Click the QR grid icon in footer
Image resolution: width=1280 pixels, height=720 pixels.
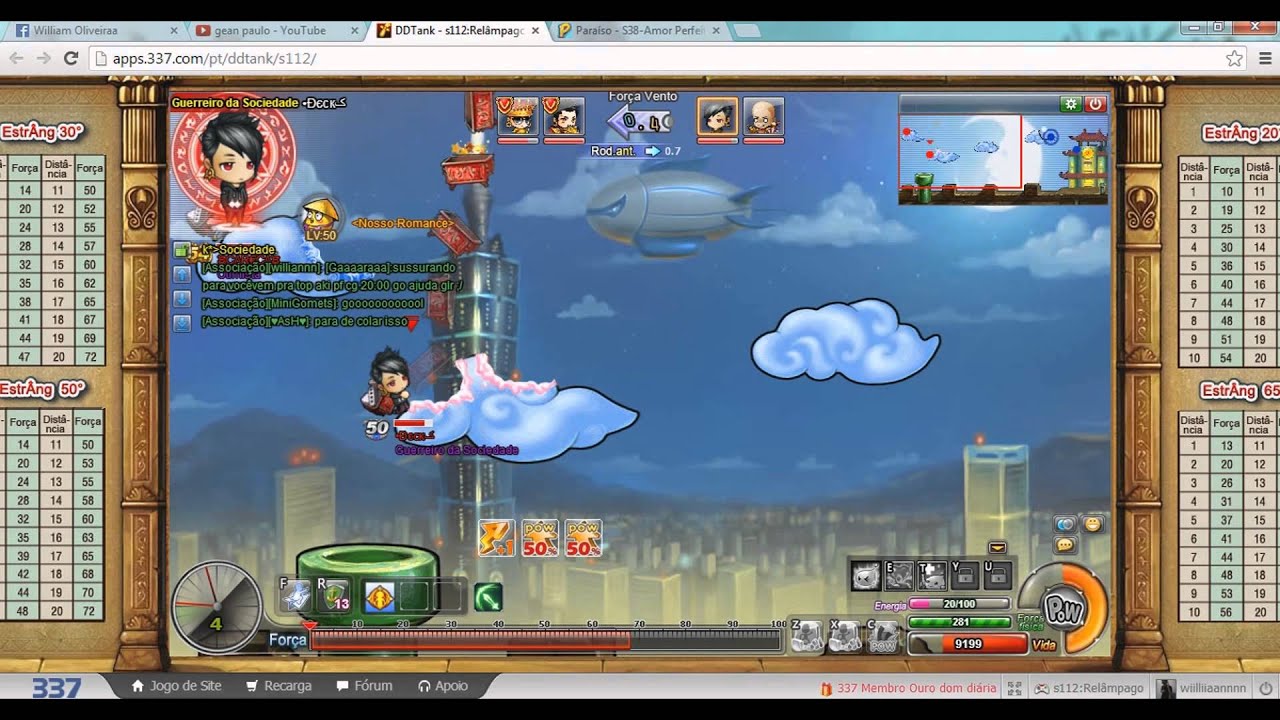pos(1015,688)
